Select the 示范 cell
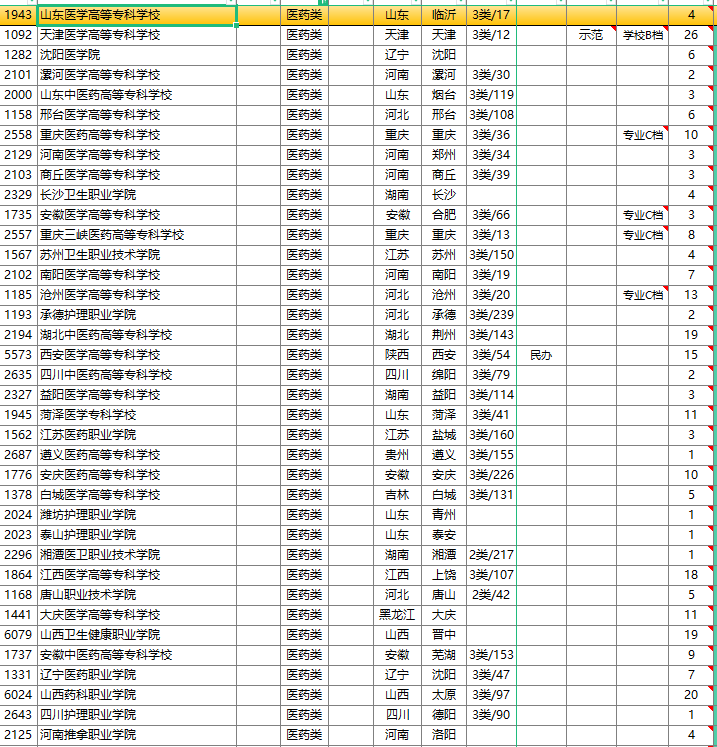The image size is (717, 747). [592, 35]
